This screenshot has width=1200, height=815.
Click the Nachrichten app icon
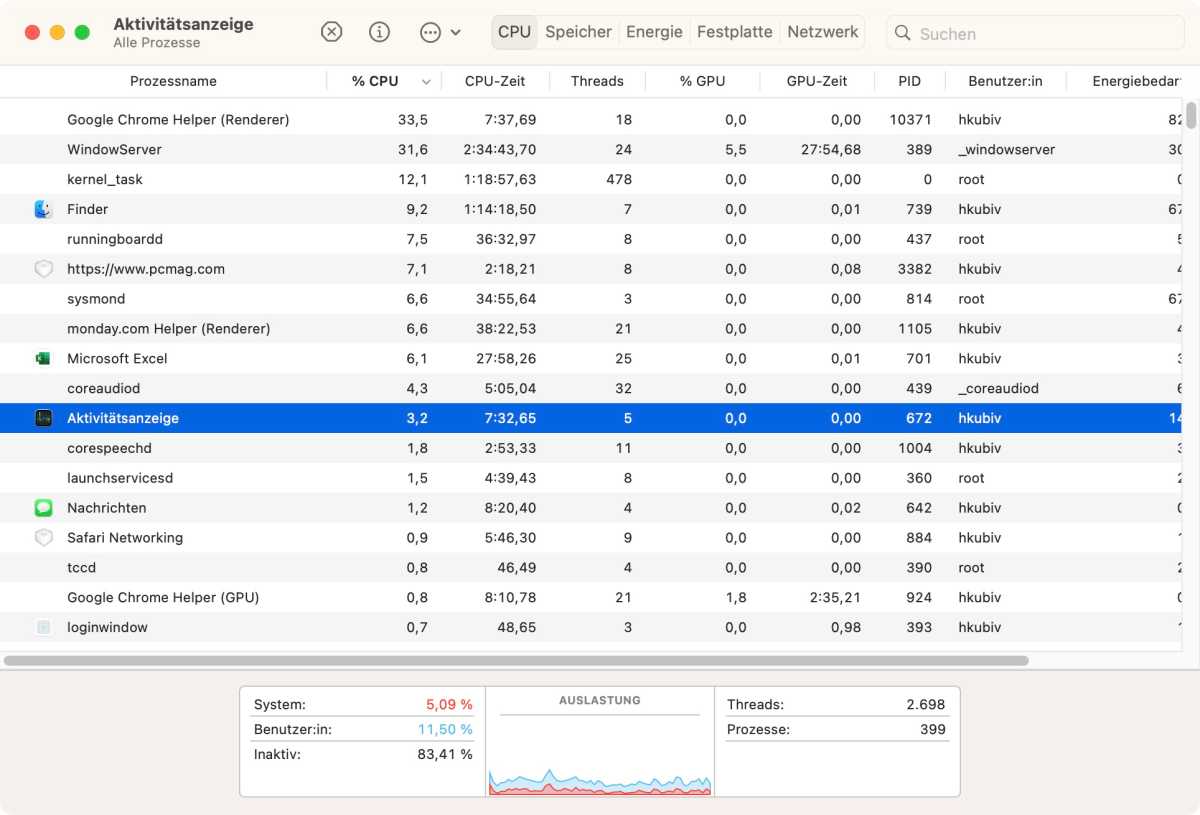(x=43, y=508)
